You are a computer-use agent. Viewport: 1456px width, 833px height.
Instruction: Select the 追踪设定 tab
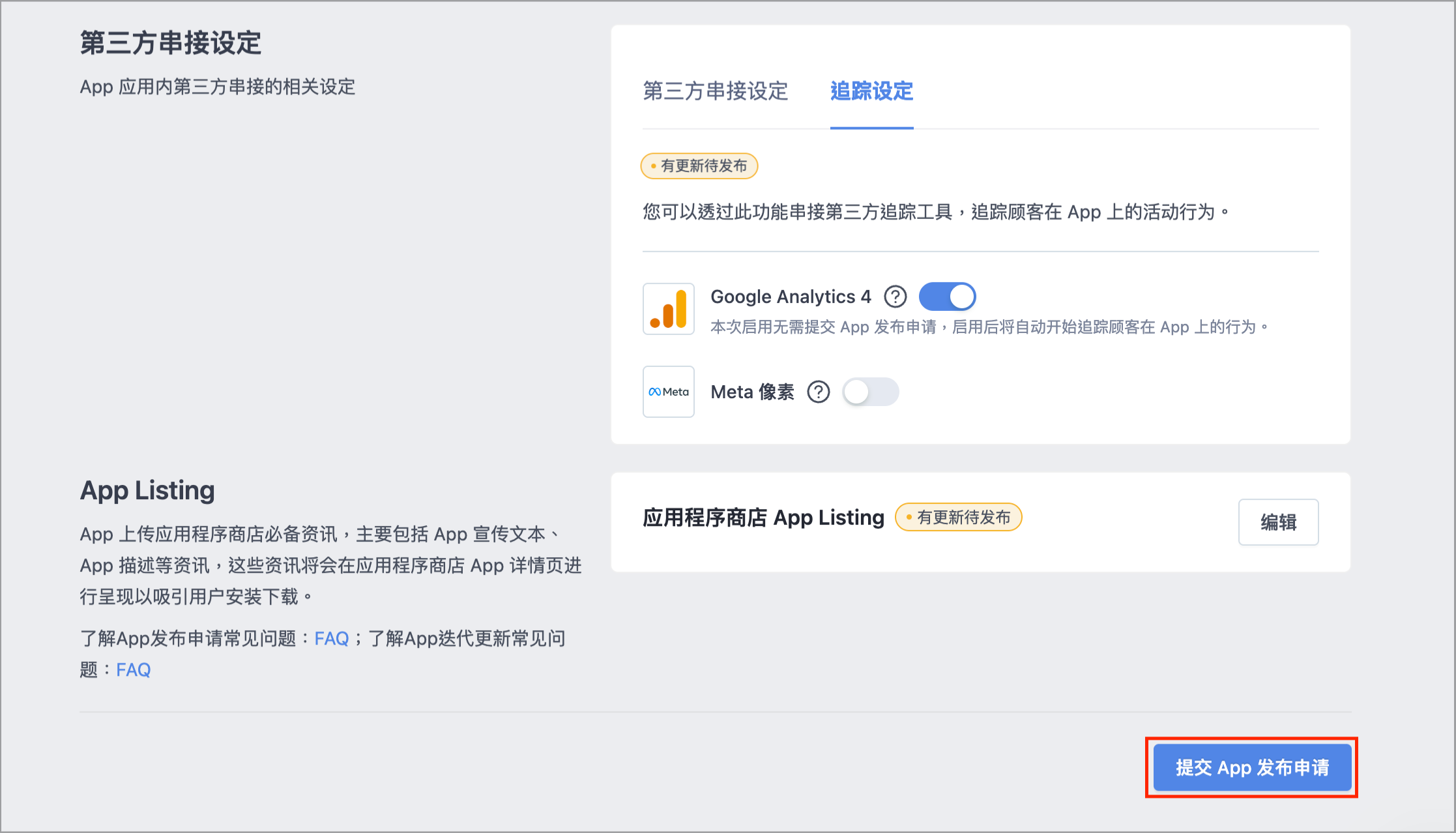(871, 91)
